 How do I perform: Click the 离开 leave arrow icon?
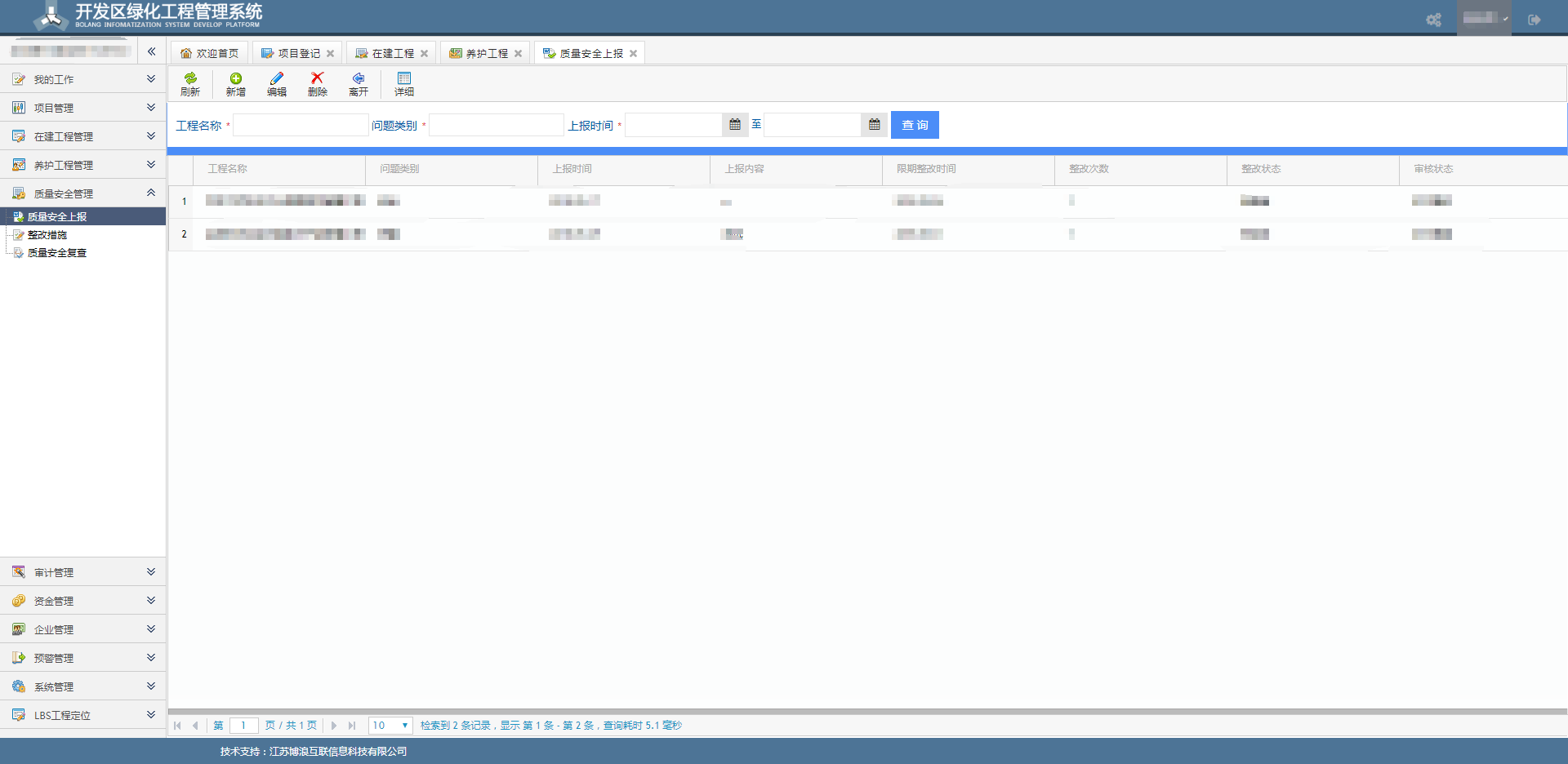tap(359, 79)
